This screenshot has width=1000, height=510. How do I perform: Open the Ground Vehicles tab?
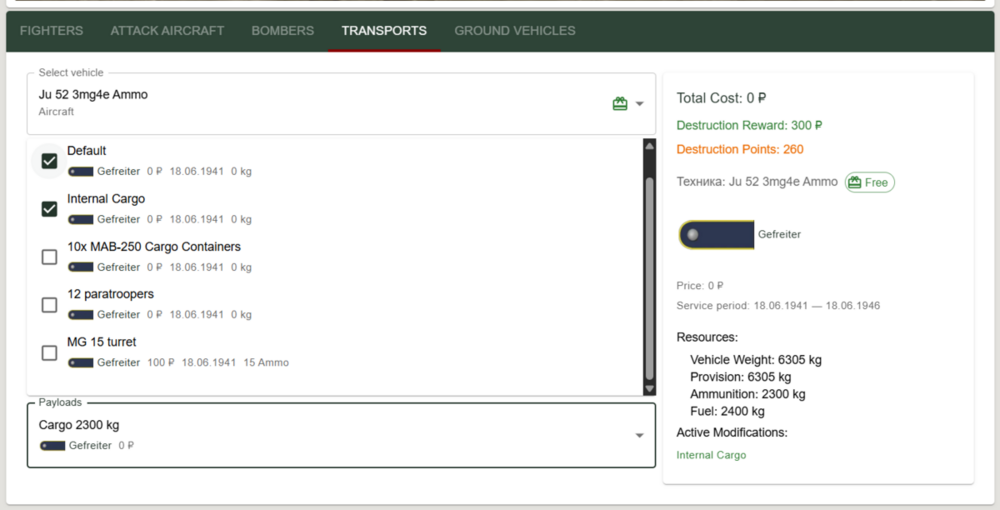[x=515, y=31]
